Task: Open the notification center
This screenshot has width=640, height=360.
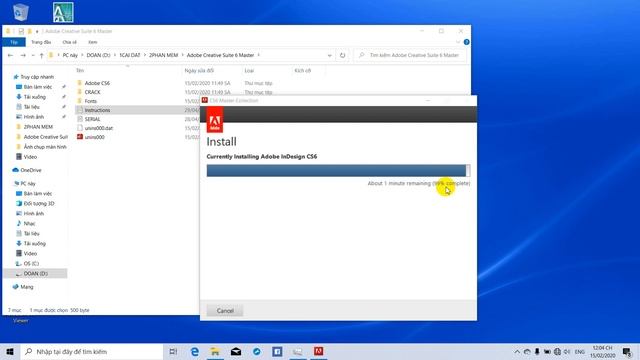Action: coord(627,351)
